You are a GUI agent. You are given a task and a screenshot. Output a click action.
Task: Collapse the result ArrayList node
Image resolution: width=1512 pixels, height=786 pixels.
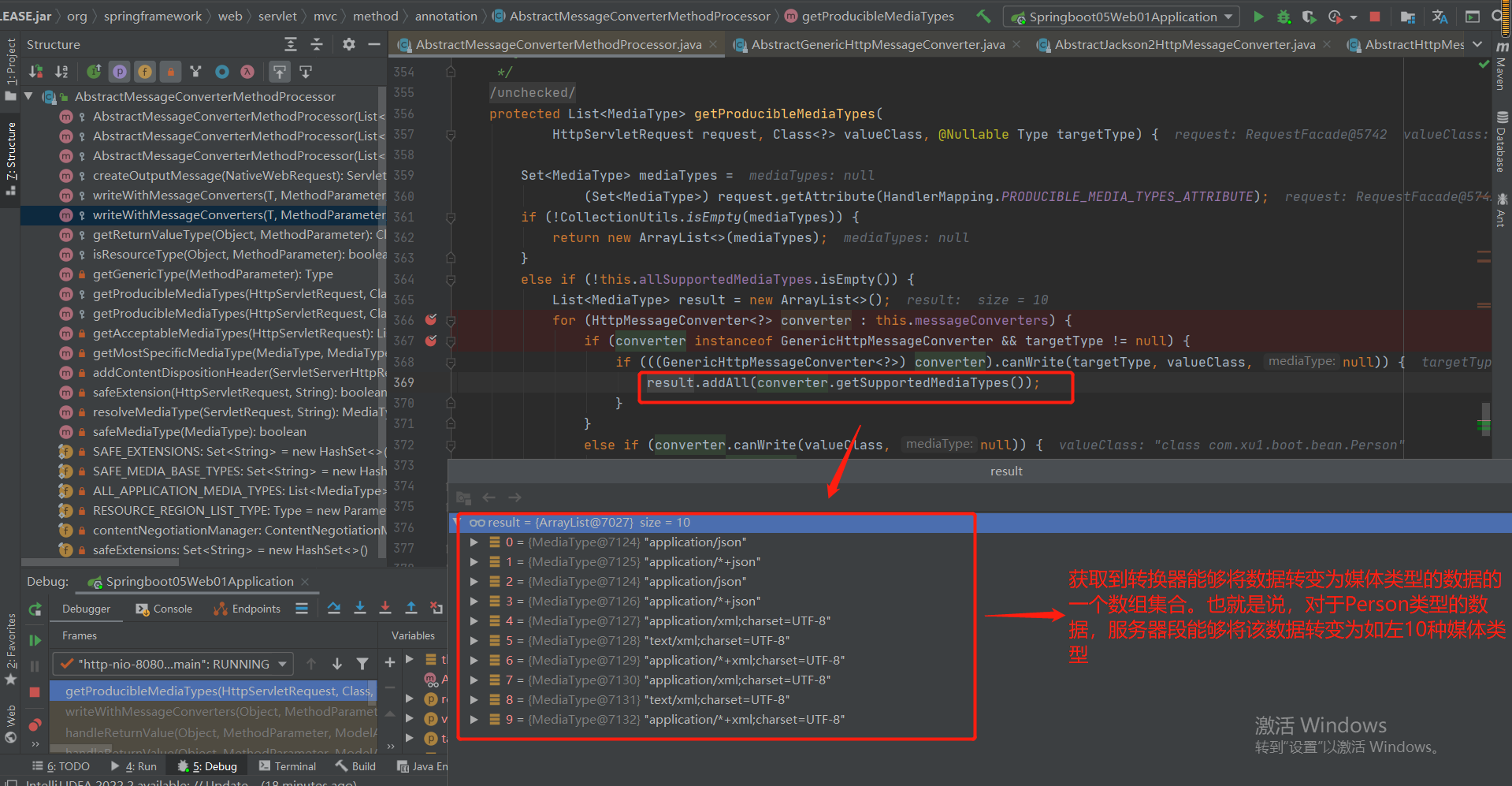click(456, 522)
